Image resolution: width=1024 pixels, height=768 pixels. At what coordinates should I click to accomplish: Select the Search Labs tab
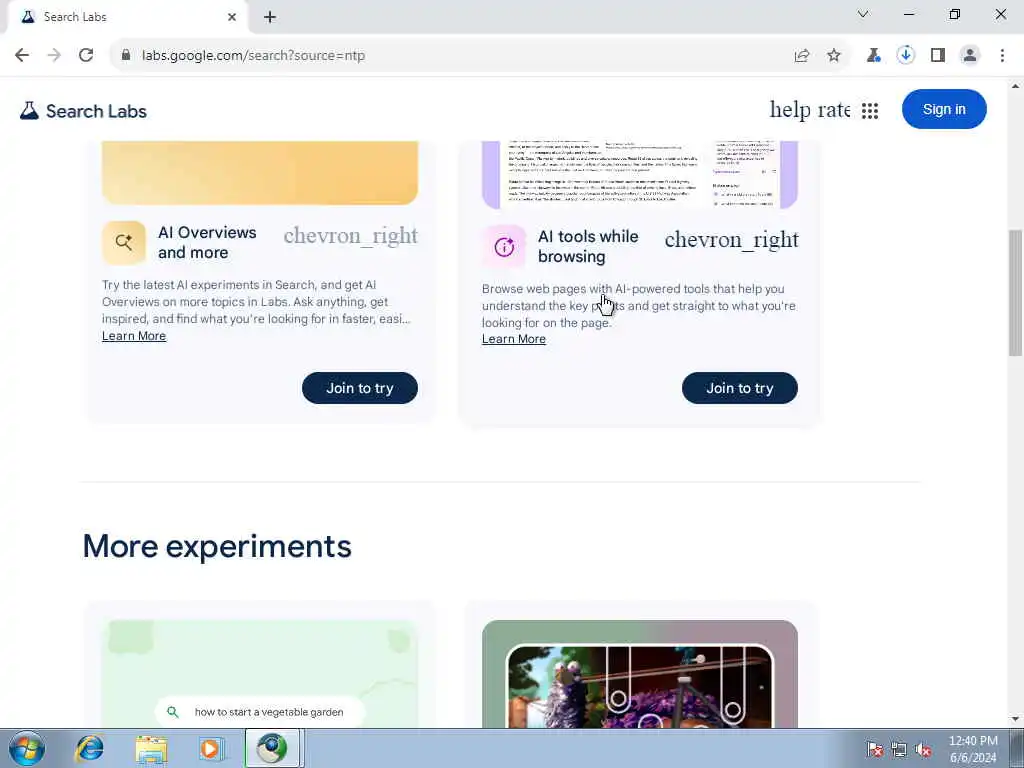[x=127, y=17]
